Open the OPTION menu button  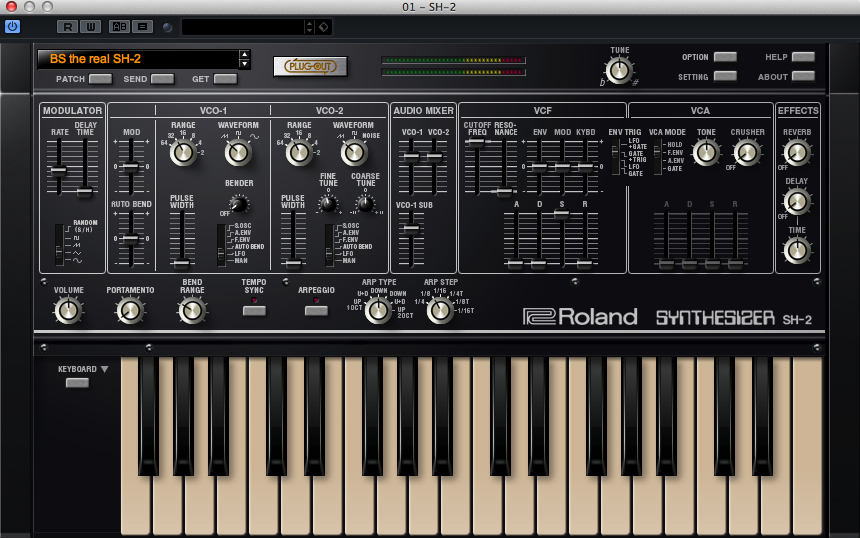pos(725,56)
